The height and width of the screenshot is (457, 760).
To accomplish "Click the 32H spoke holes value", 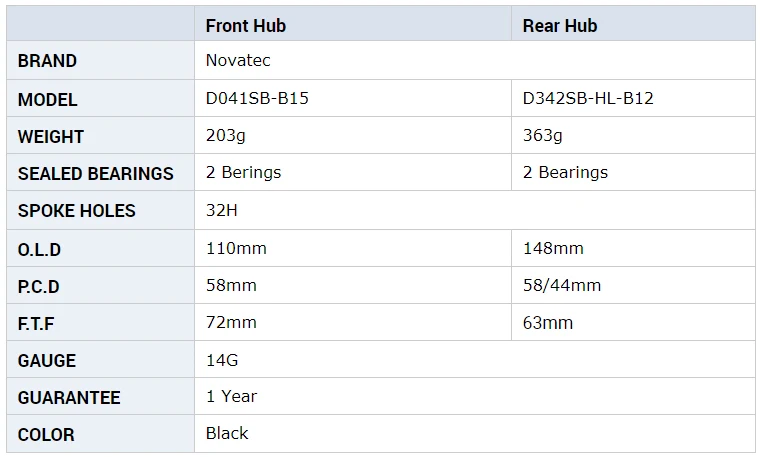I will (x=222, y=210).
